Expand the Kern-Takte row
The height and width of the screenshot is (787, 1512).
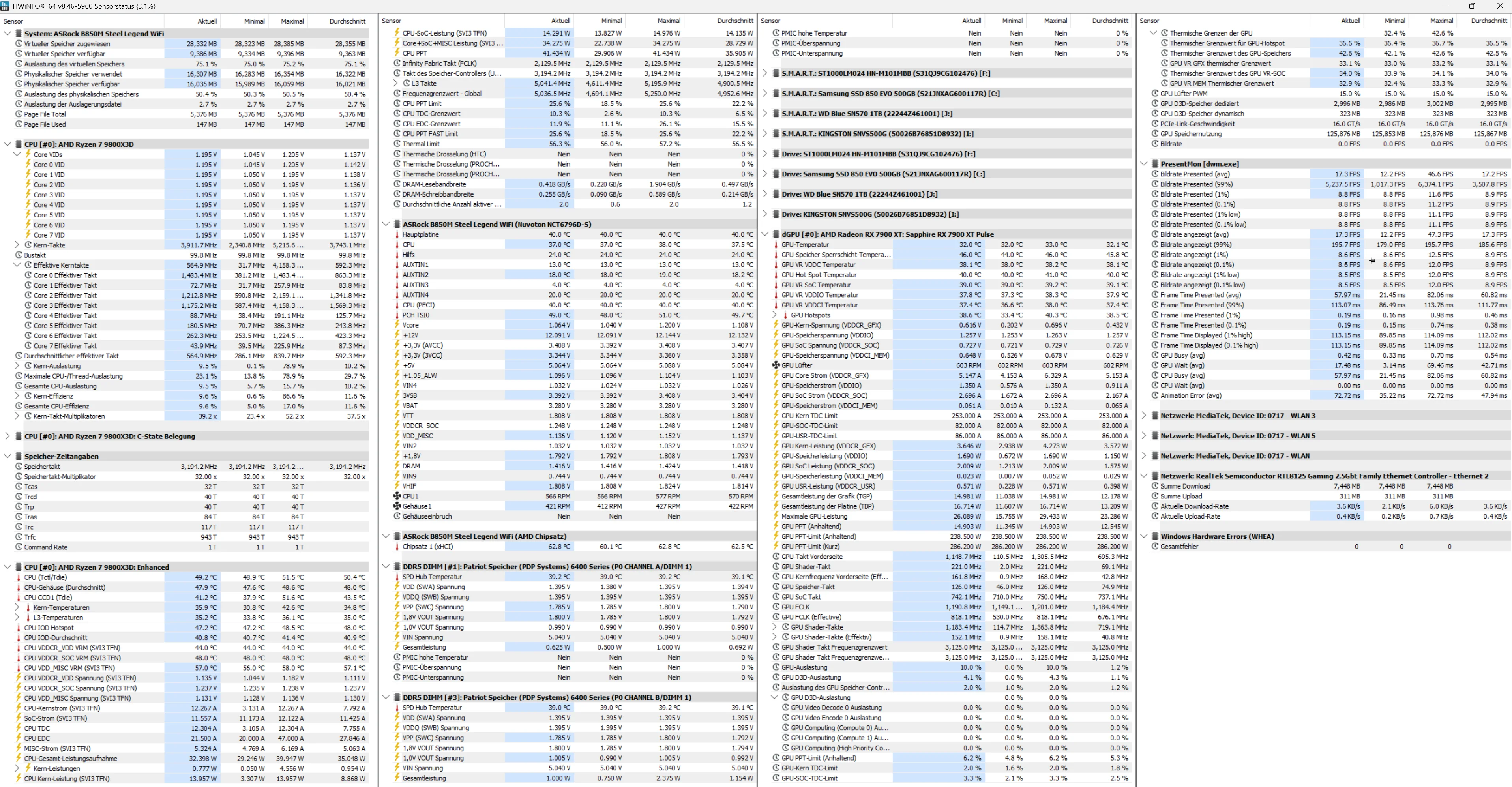point(17,245)
